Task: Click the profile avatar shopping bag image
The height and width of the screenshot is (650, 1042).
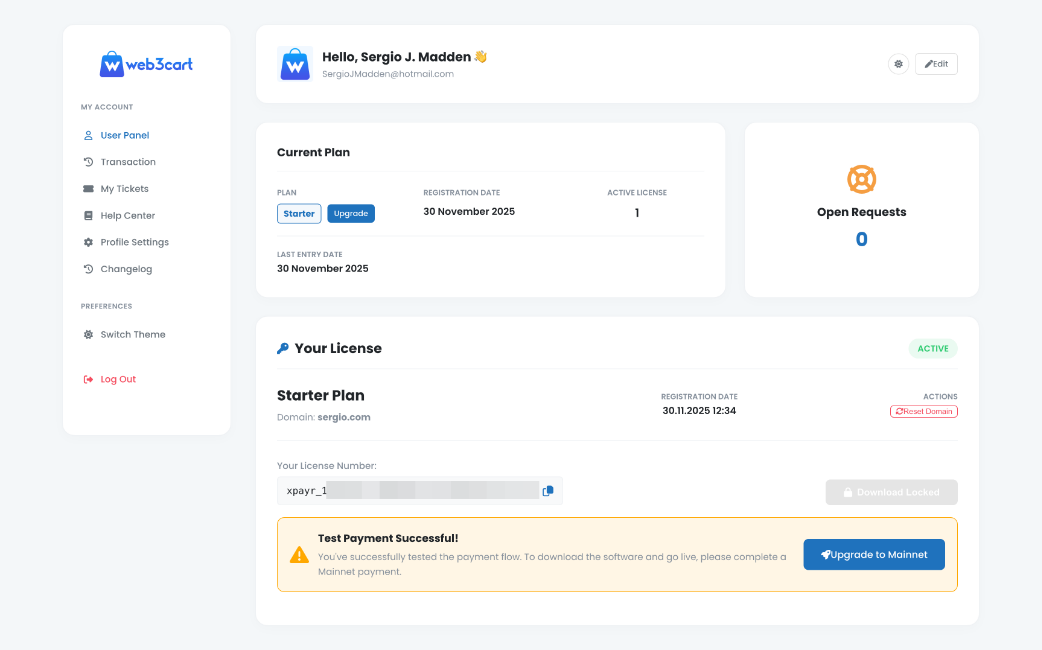Action: pyautogui.click(x=295, y=64)
